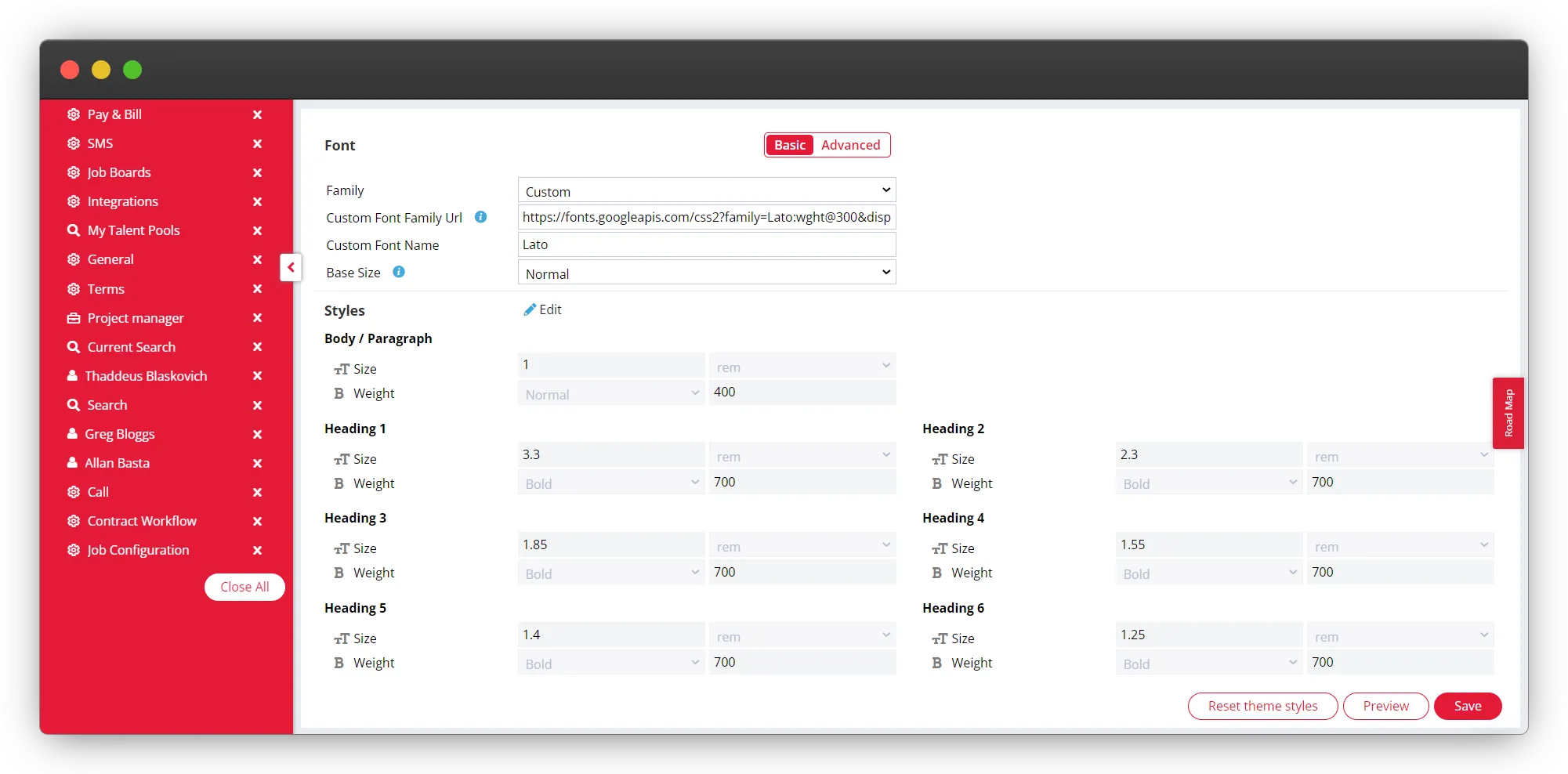Click the Pay & Bill gear icon
Image resolution: width=1568 pixels, height=774 pixels.
click(x=74, y=114)
